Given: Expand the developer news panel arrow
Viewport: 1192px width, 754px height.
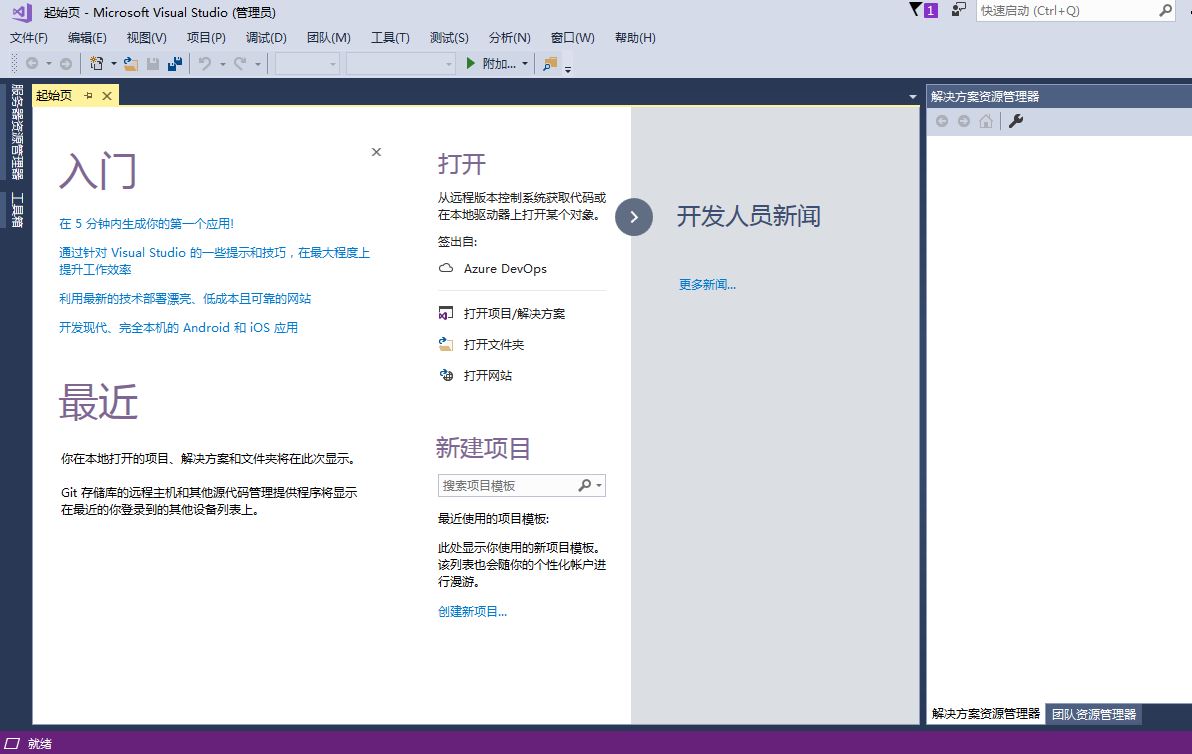Looking at the screenshot, I should 634,217.
